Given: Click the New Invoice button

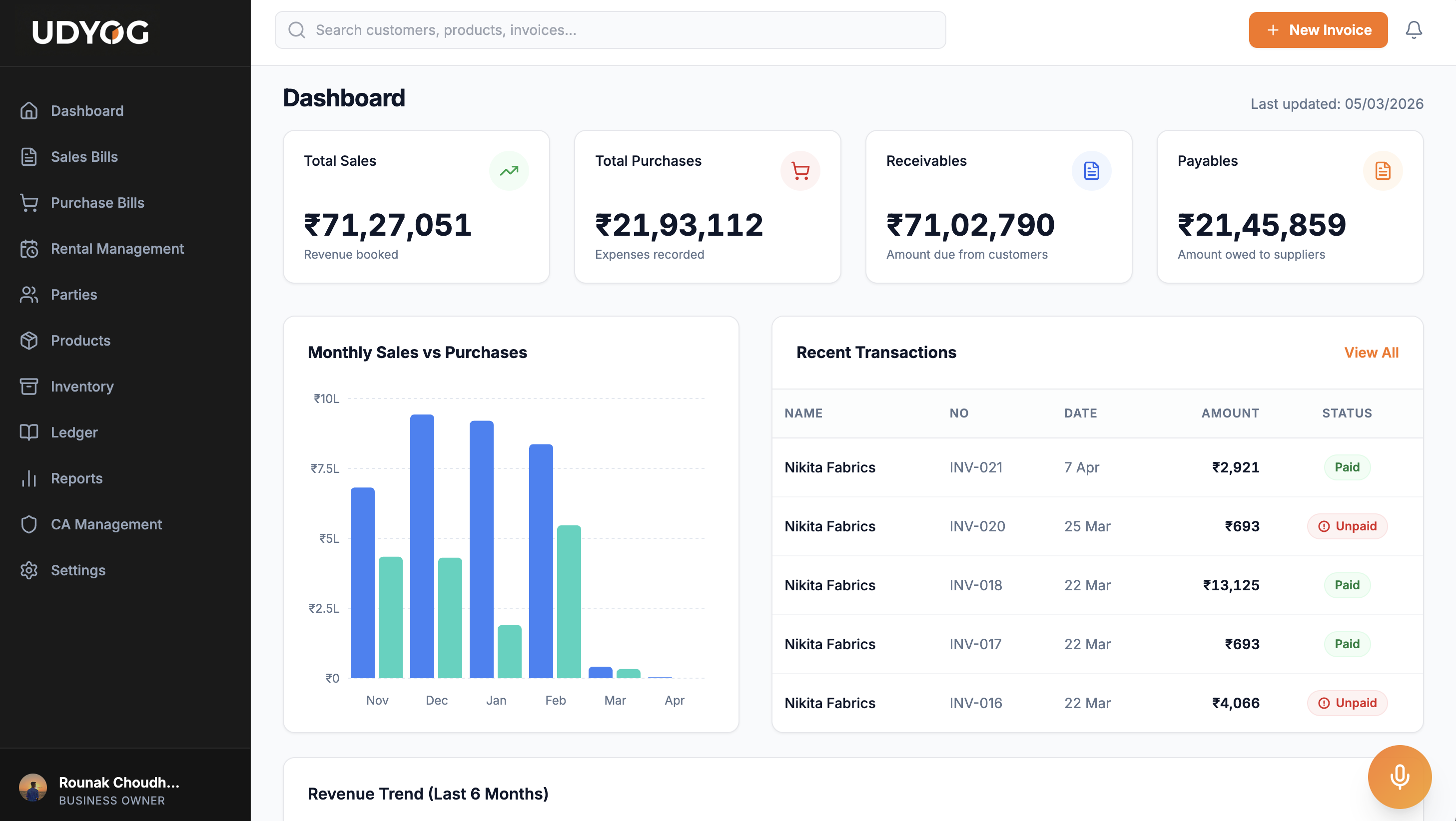Looking at the screenshot, I should pyautogui.click(x=1318, y=30).
